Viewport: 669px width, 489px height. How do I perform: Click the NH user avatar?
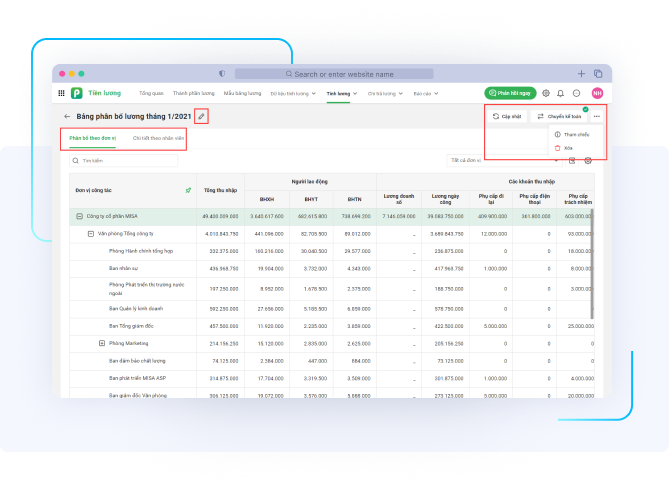point(597,93)
